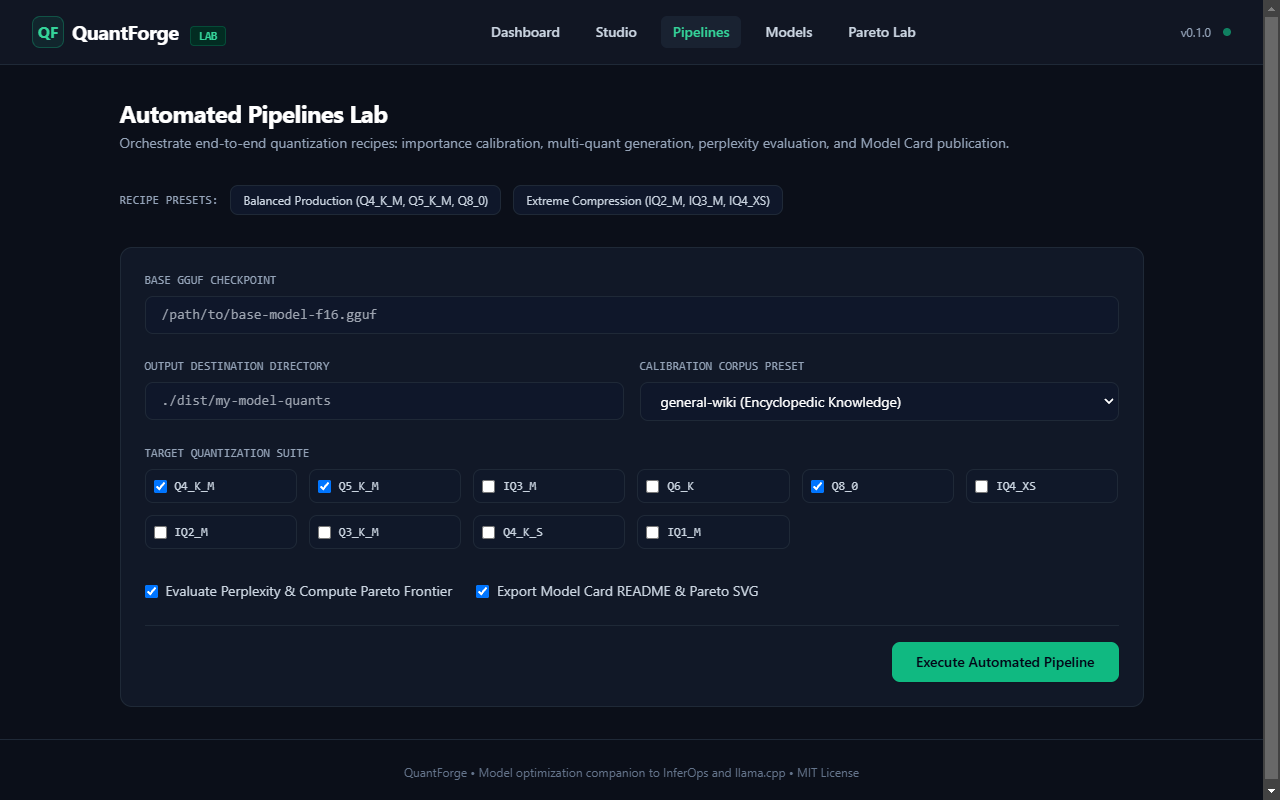Click the QuantForge MIT License footer text
This screenshot has height=800, width=1280.
click(x=631, y=773)
